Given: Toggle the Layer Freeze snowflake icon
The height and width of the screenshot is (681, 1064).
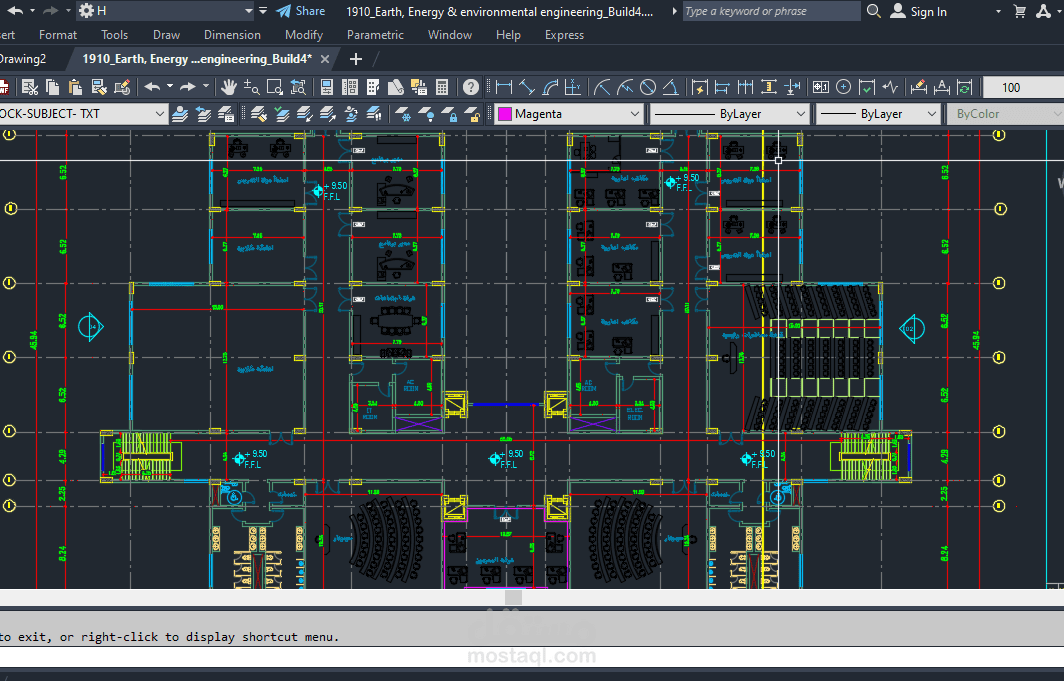Looking at the screenshot, I should 403,114.
